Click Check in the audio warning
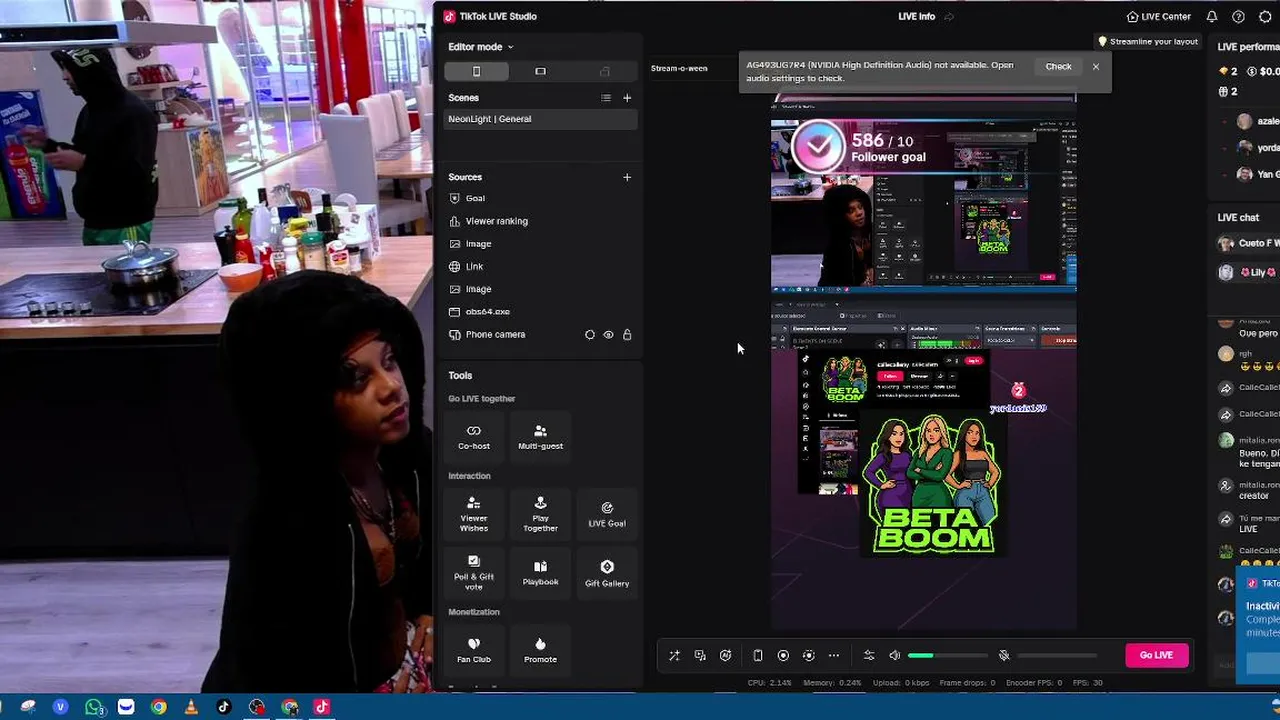Screen dimensions: 1280x720 [x=1058, y=67]
